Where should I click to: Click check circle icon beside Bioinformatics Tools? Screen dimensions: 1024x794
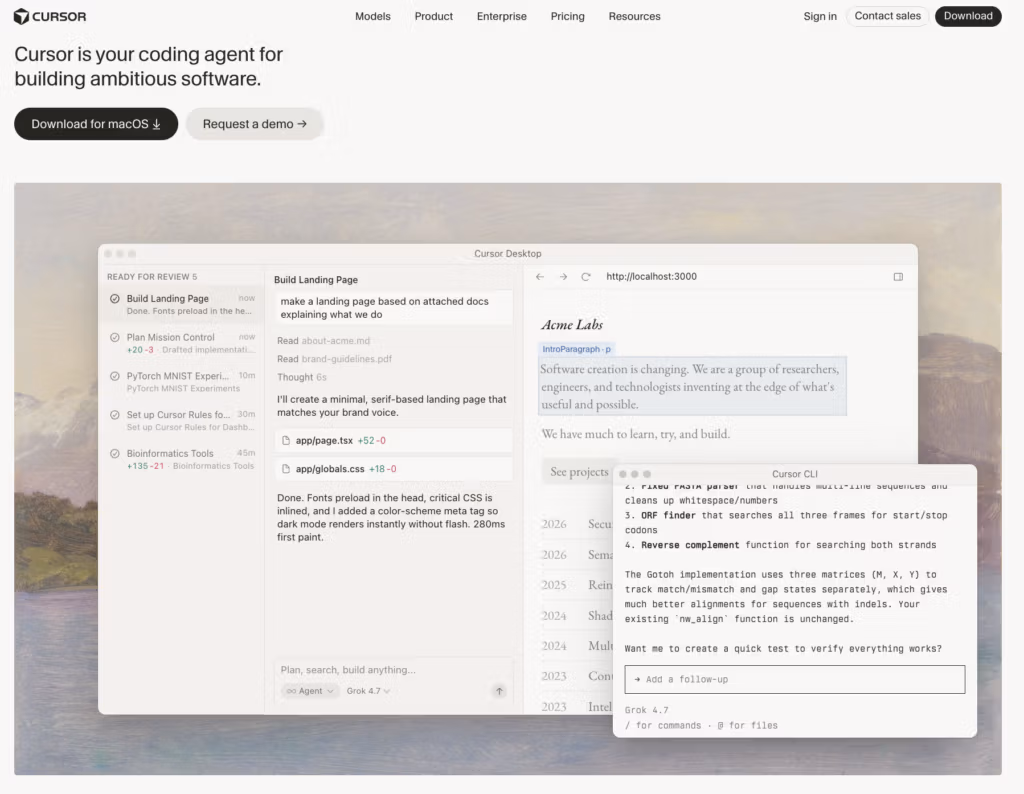115,453
